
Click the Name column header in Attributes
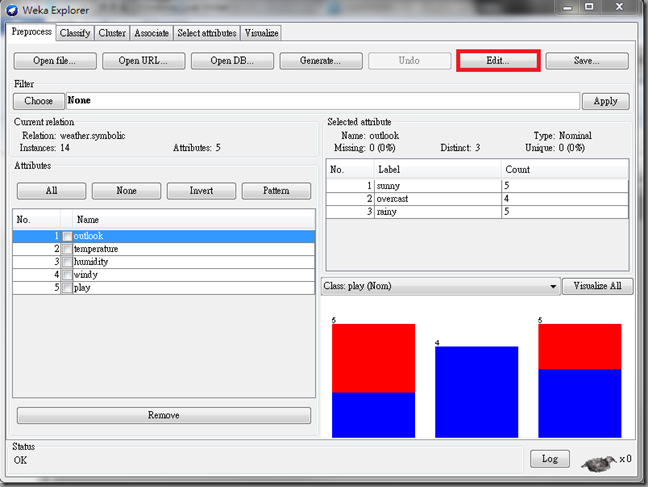tap(193, 220)
